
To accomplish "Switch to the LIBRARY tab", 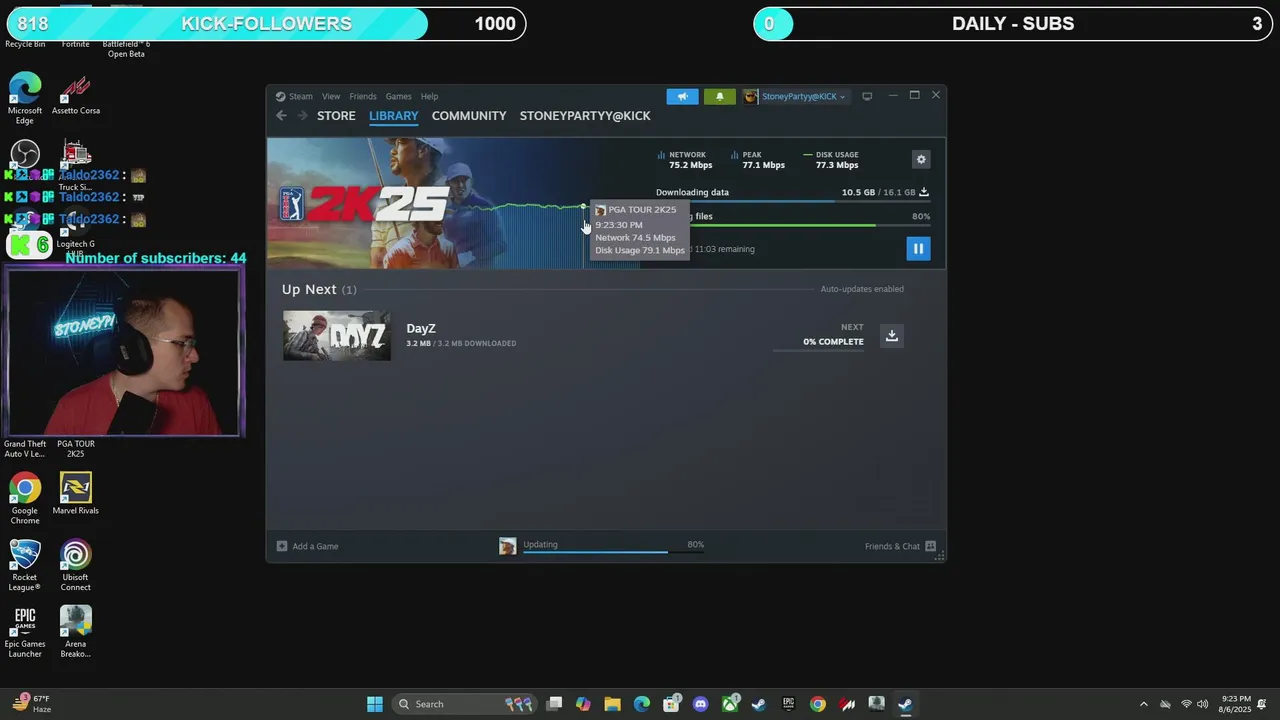I will [393, 116].
